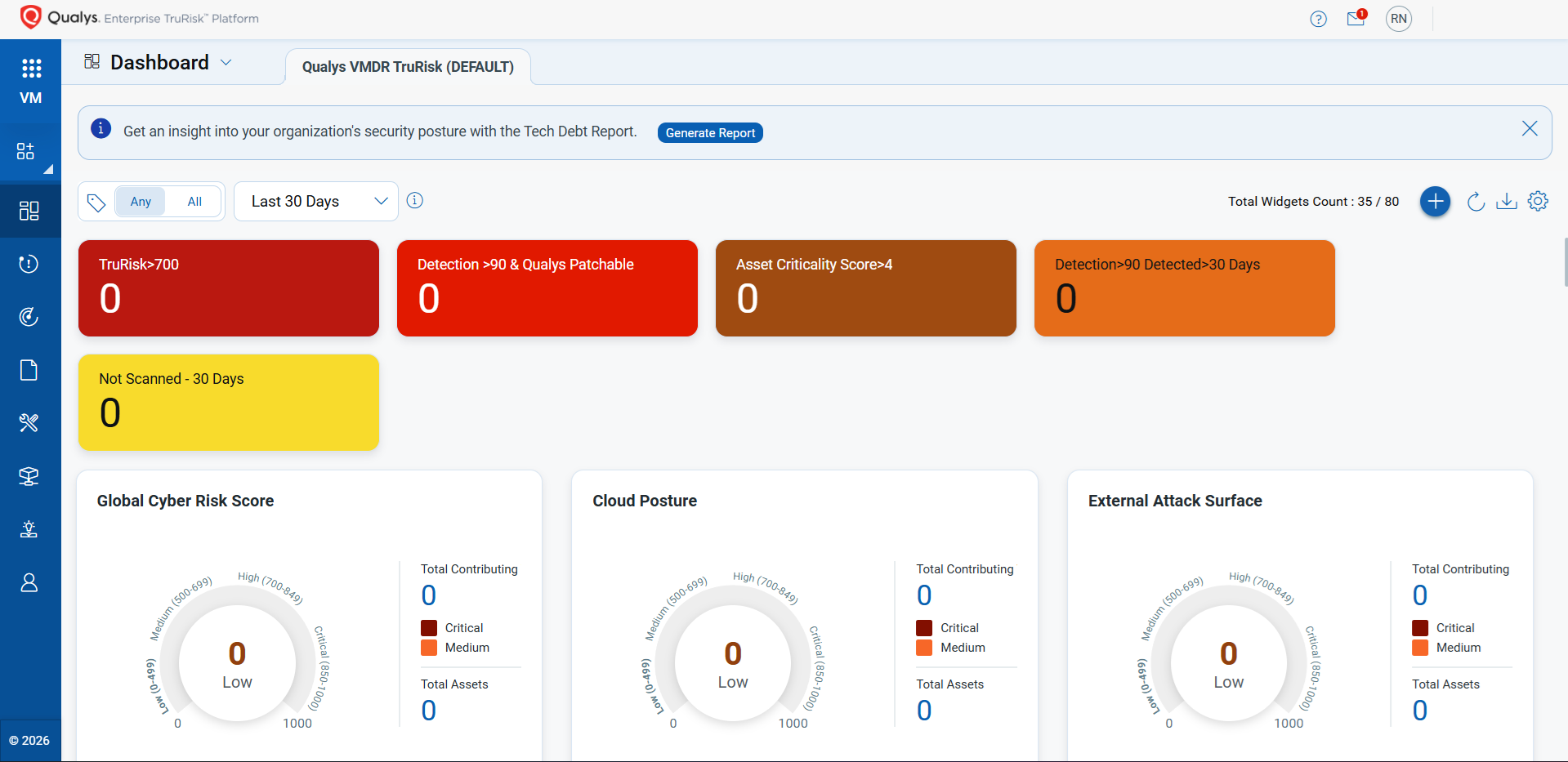Open the notifications mail icon
Viewport: 1568px width, 762px height.
pos(1356,19)
